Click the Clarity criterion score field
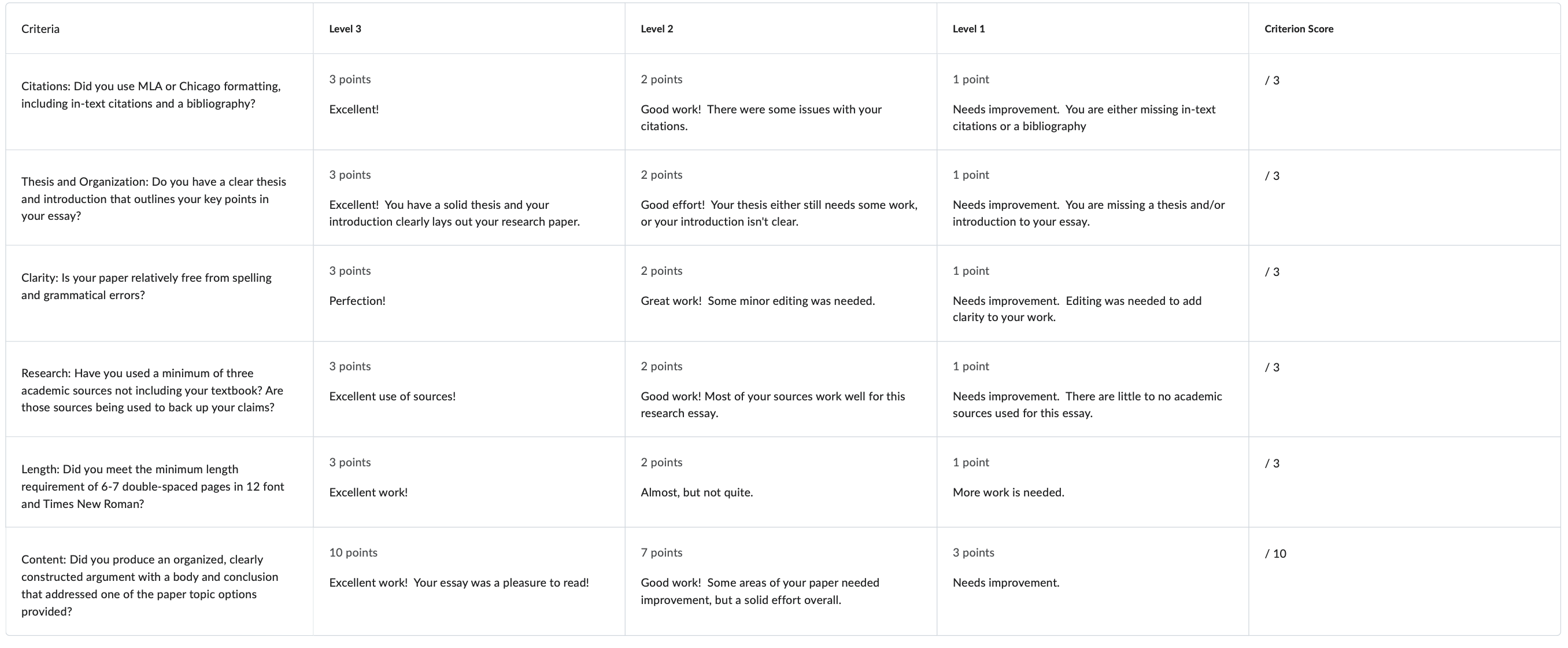Viewport: 1568px width, 648px height. click(x=1272, y=271)
